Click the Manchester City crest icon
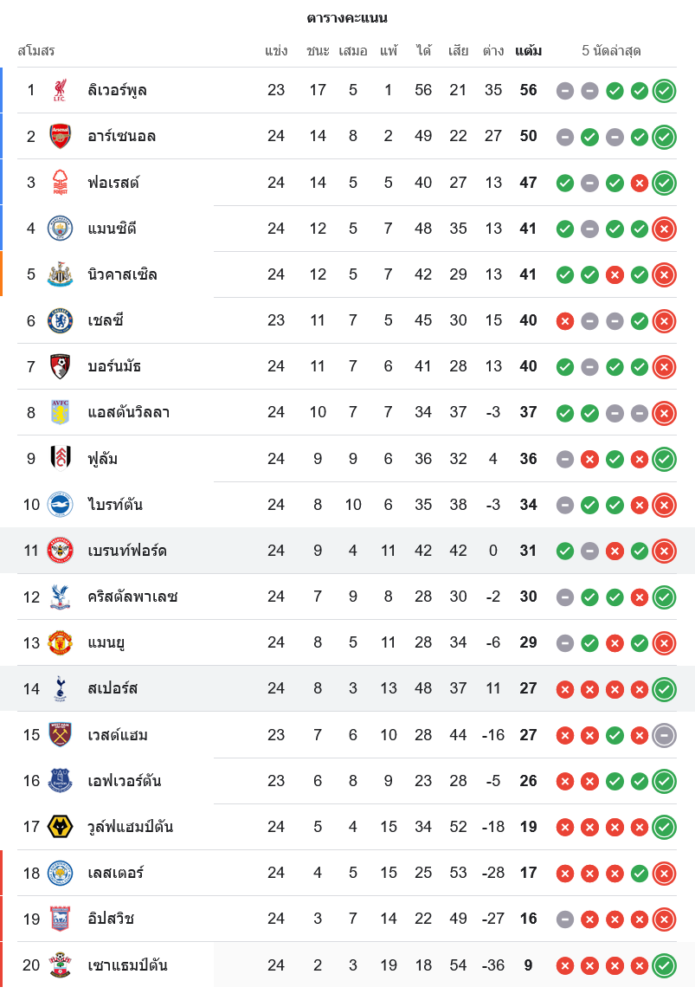This screenshot has width=695, height=1000. coord(60,228)
